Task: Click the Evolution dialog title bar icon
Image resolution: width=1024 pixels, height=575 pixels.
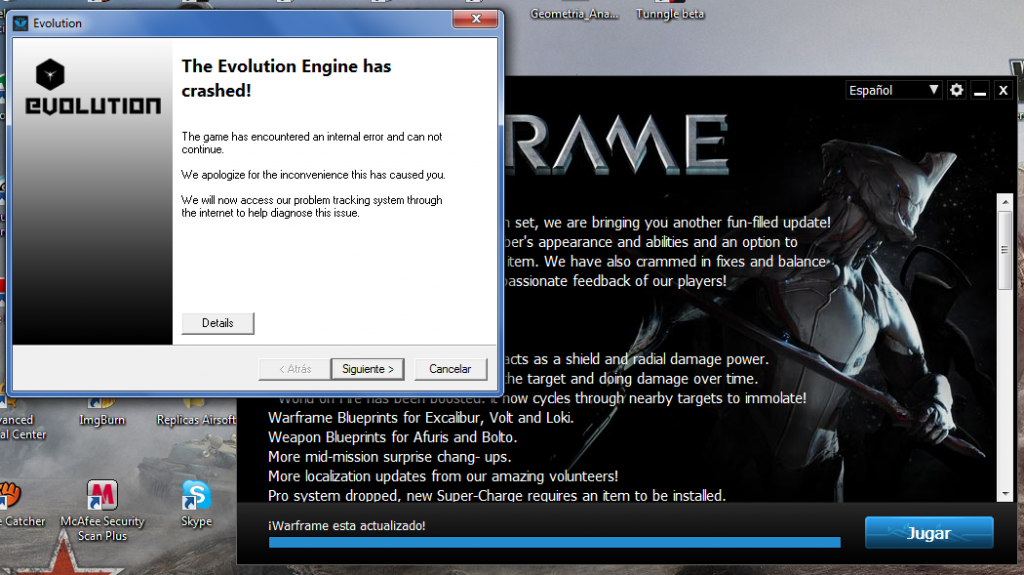Action: tap(21, 24)
